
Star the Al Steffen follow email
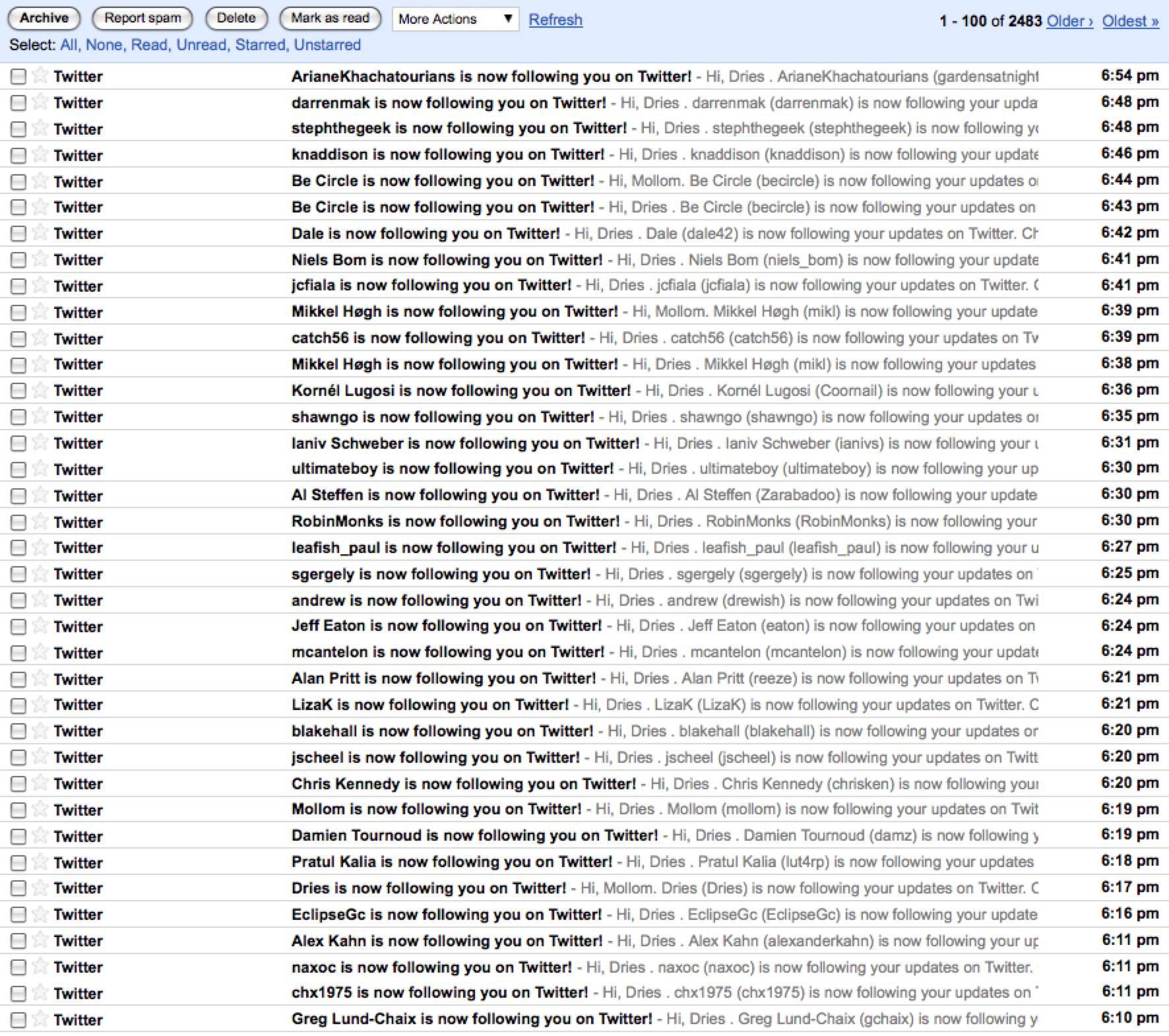click(40, 495)
